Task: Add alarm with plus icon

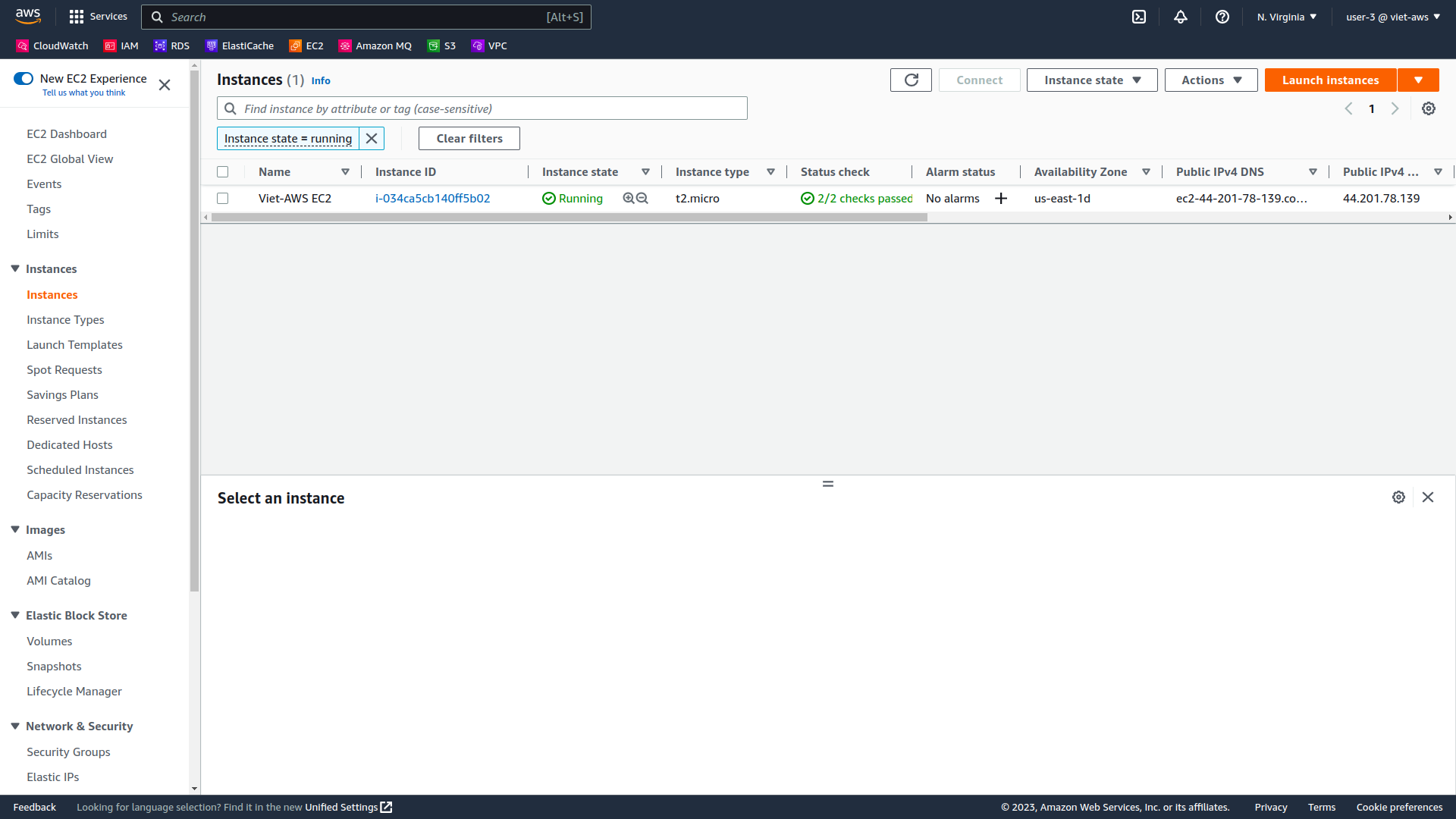Action: pos(1001,198)
